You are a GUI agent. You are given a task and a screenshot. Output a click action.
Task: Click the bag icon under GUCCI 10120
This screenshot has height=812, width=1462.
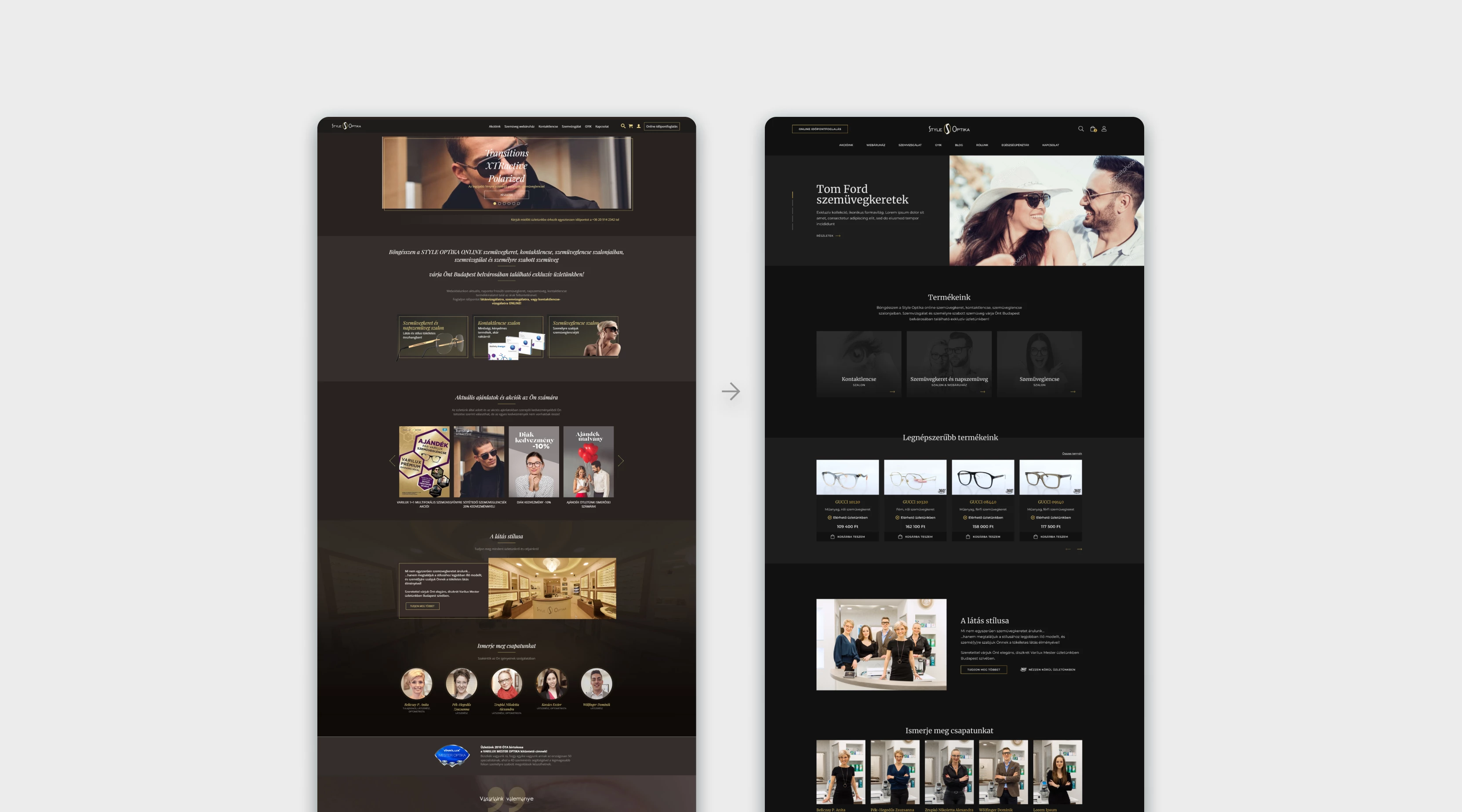coord(833,536)
